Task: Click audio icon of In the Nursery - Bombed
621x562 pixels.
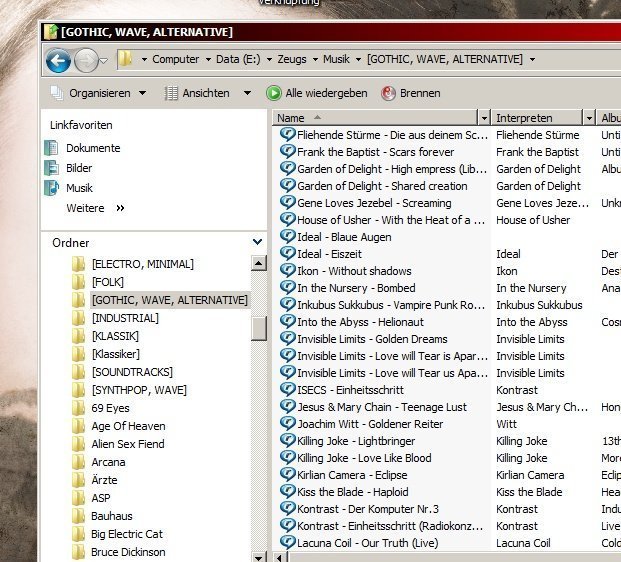Action: pos(288,288)
